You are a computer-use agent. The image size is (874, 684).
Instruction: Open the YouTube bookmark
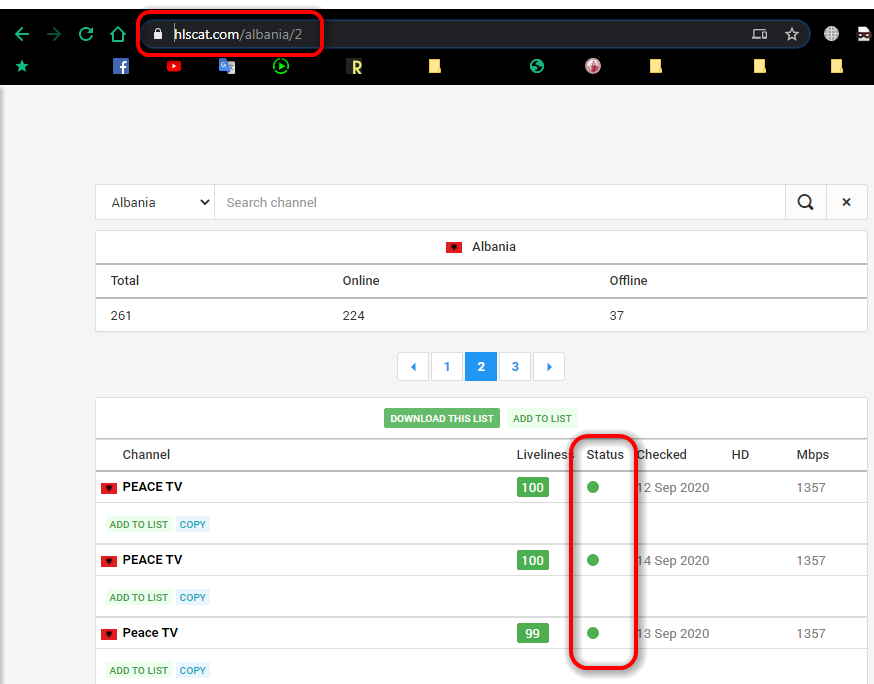coord(174,66)
